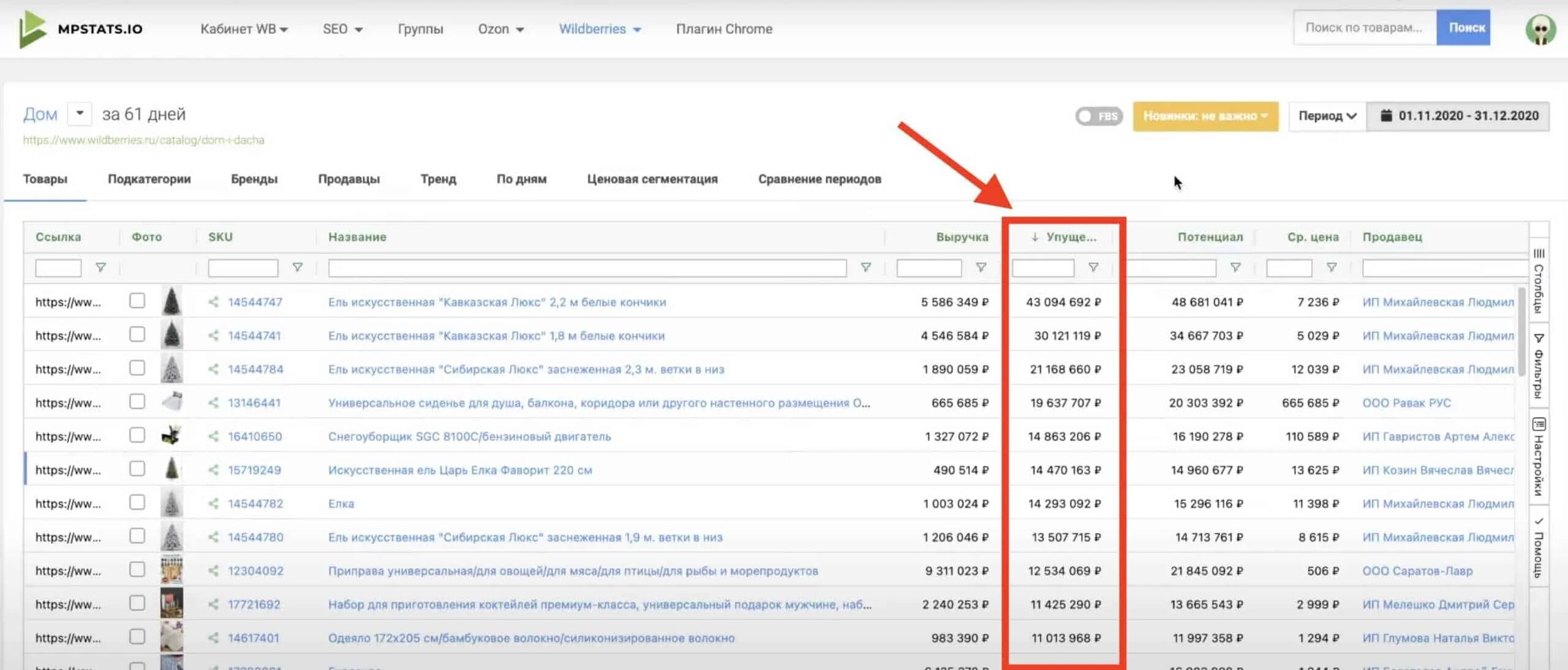
Task: Check the box for row SKU 14544741
Action: point(137,334)
